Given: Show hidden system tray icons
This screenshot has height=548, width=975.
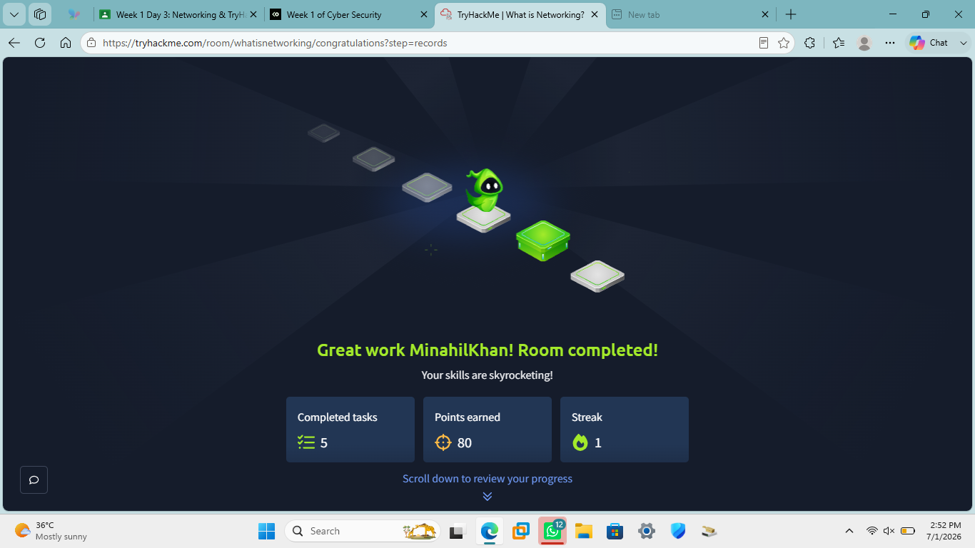Looking at the screenshot, I should point(849,531).
